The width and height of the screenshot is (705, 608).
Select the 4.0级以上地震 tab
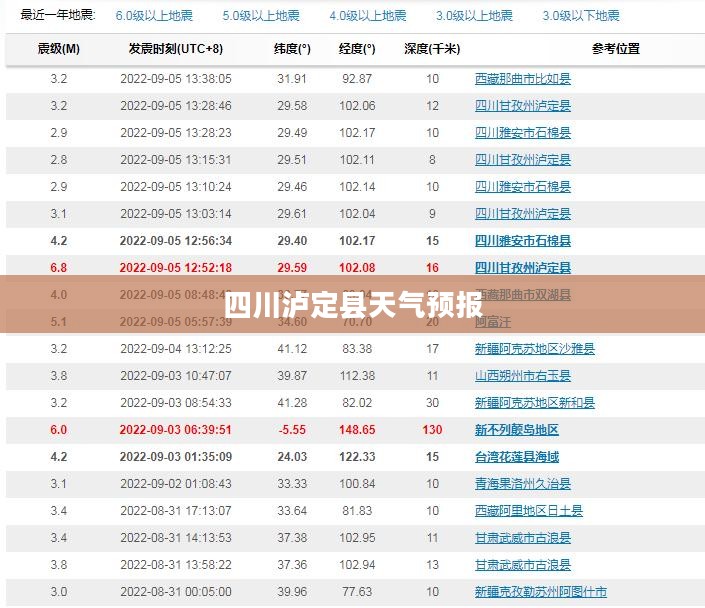point(368,16)
